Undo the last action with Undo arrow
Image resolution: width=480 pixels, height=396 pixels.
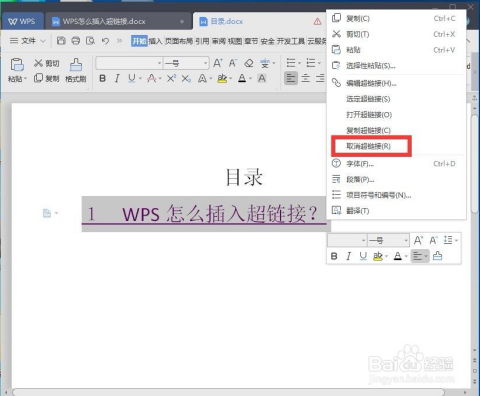pyautogui.click(x=105, y=41)
